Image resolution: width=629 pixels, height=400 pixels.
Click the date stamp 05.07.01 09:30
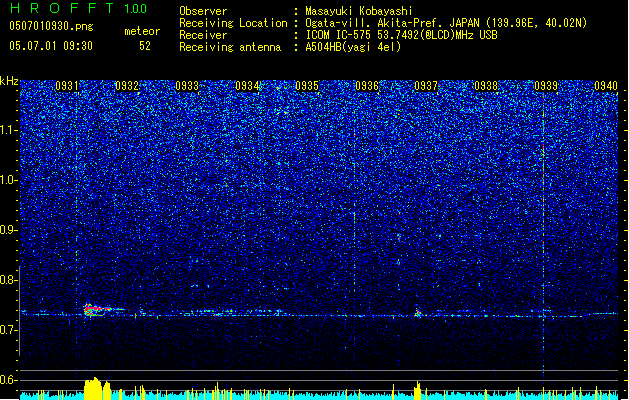(51, 46)
